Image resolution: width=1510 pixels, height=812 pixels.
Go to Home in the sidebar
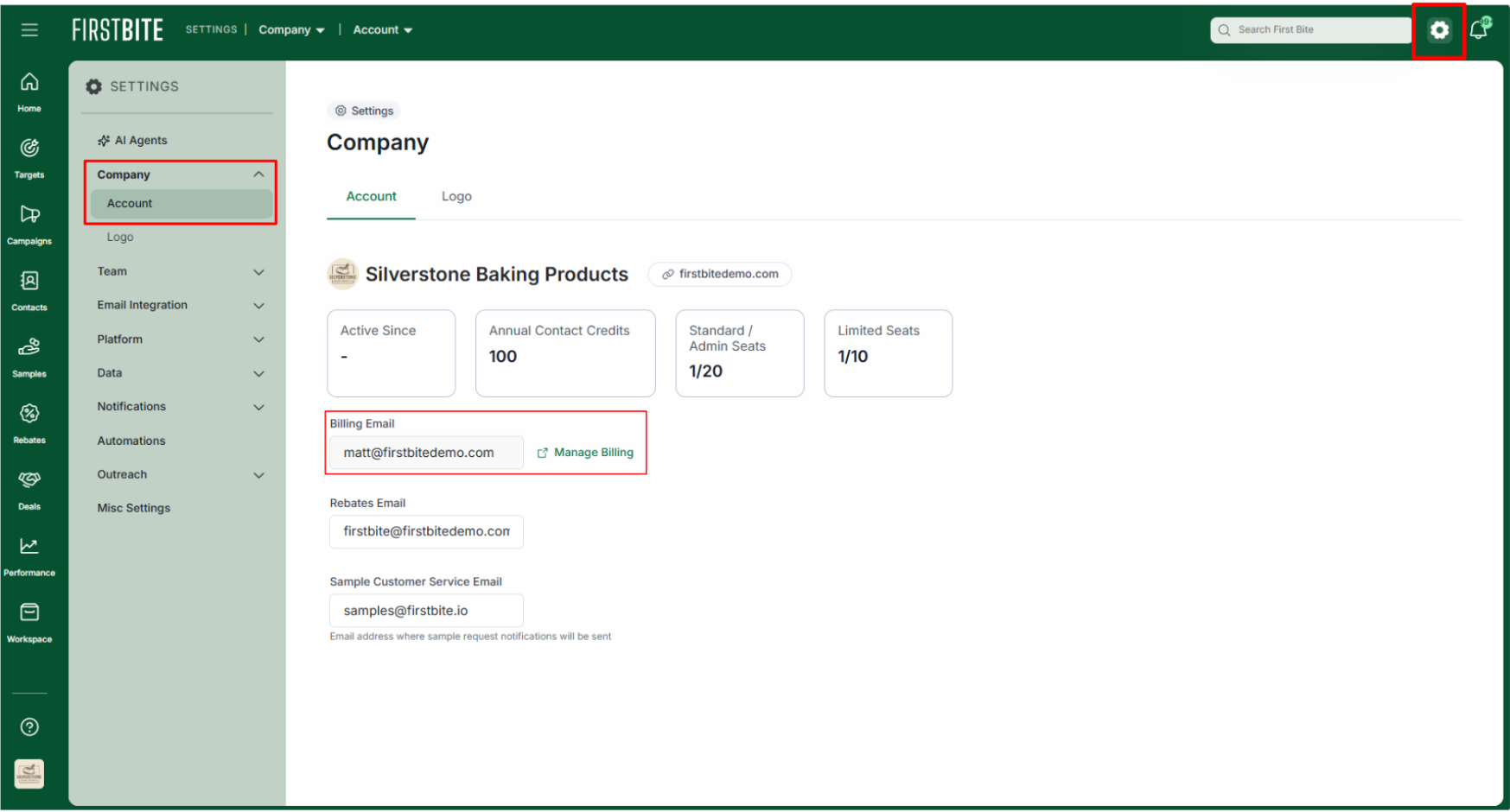pos(29,92)
